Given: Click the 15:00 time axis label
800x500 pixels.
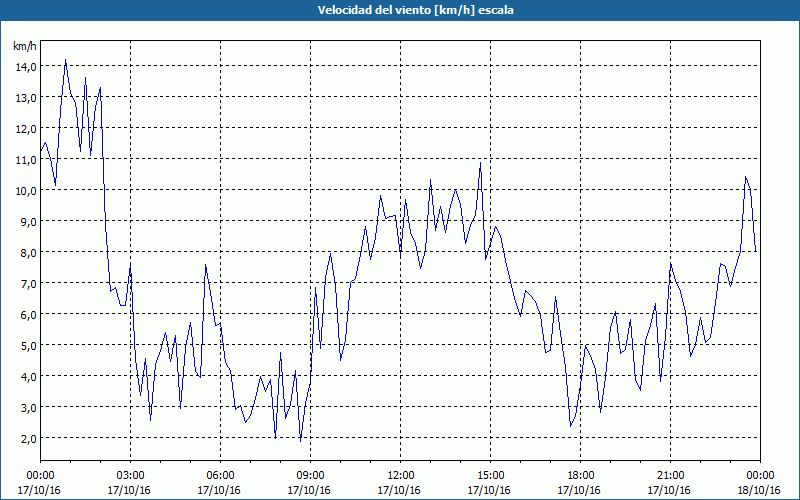Looking at the screenshot, I should click(x=490, y=476).
